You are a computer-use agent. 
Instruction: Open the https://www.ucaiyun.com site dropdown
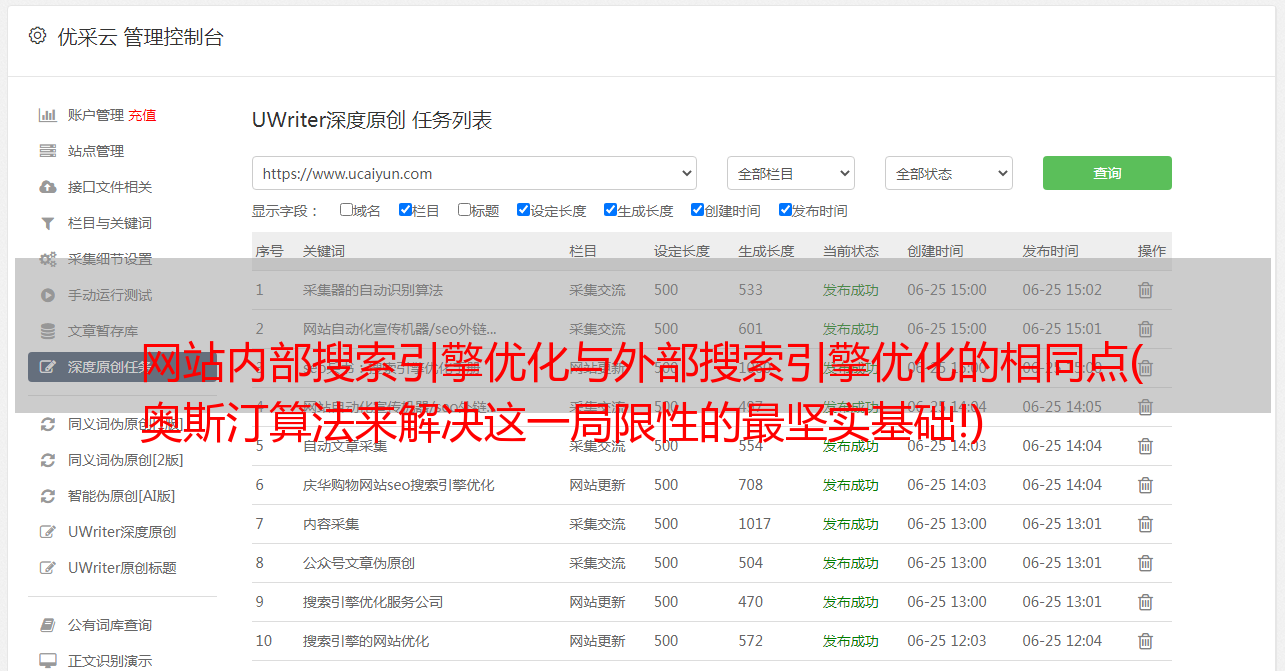[x=475, y=173]
